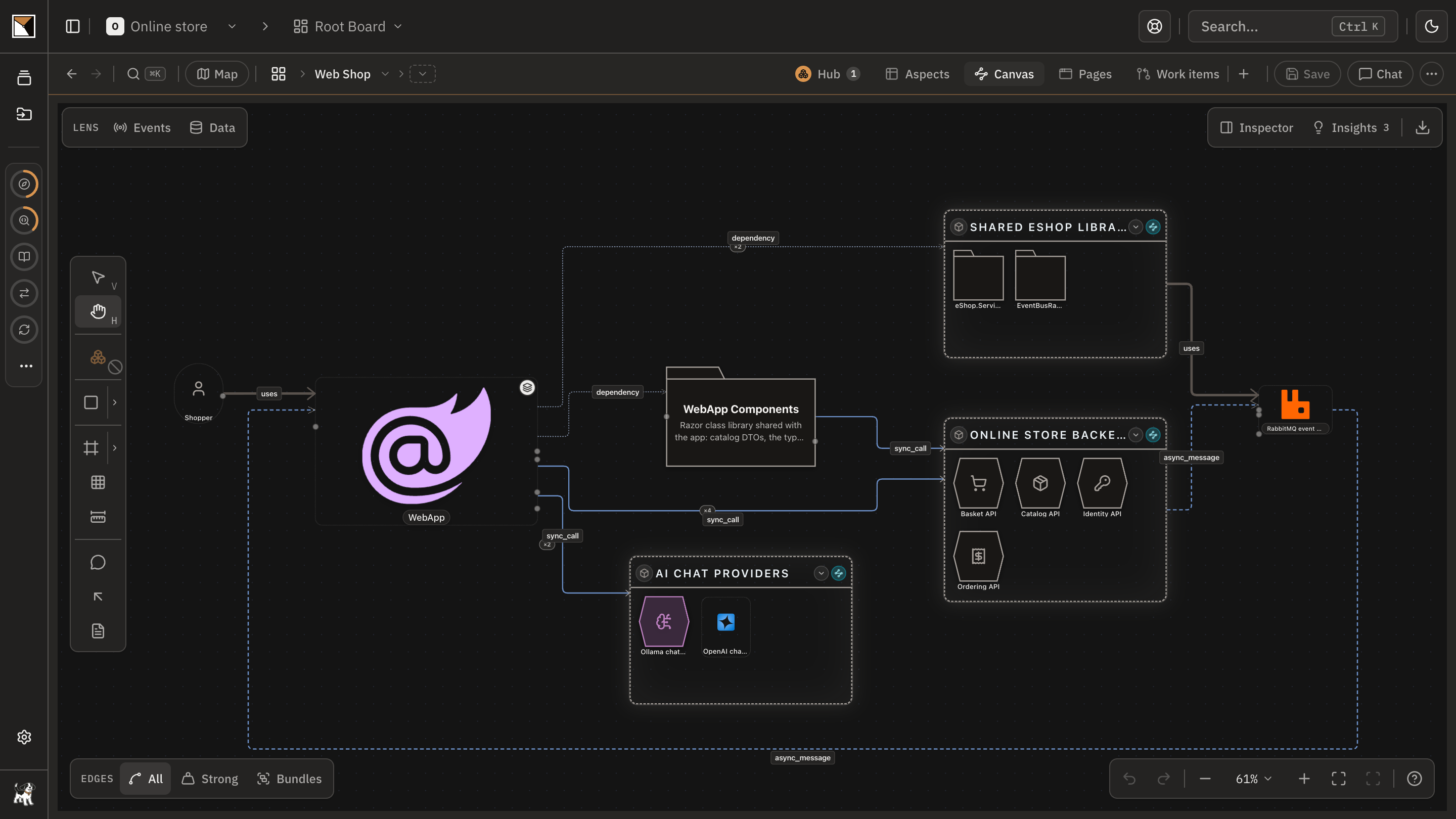Navigate back with the left arrow
This screenshot has height=819, width=1456.
point(71,74)
